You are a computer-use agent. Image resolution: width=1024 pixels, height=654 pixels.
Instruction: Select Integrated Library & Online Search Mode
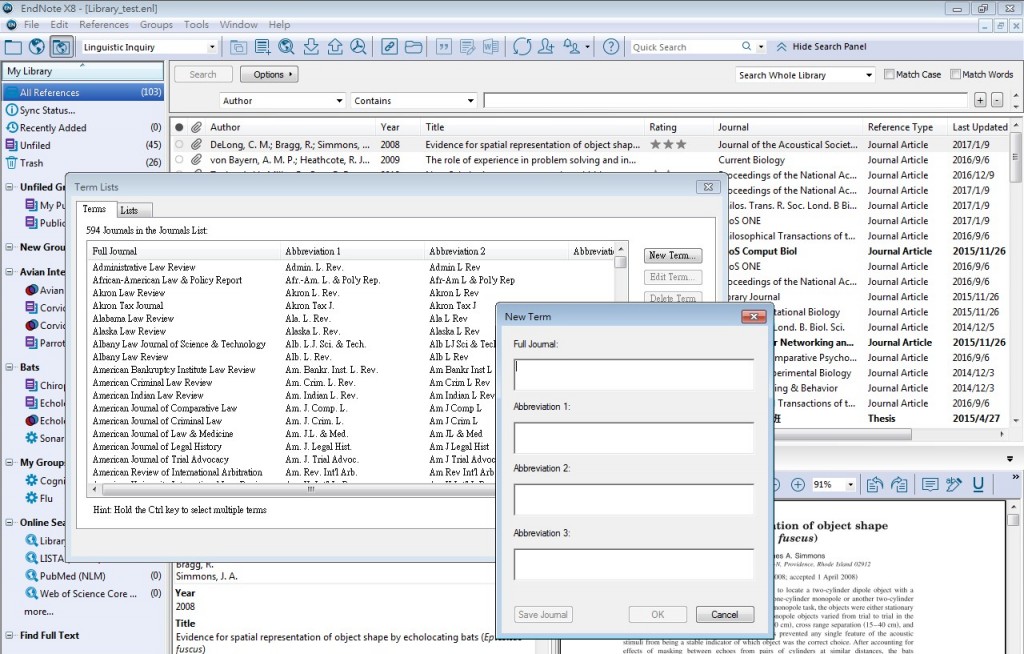61,47
